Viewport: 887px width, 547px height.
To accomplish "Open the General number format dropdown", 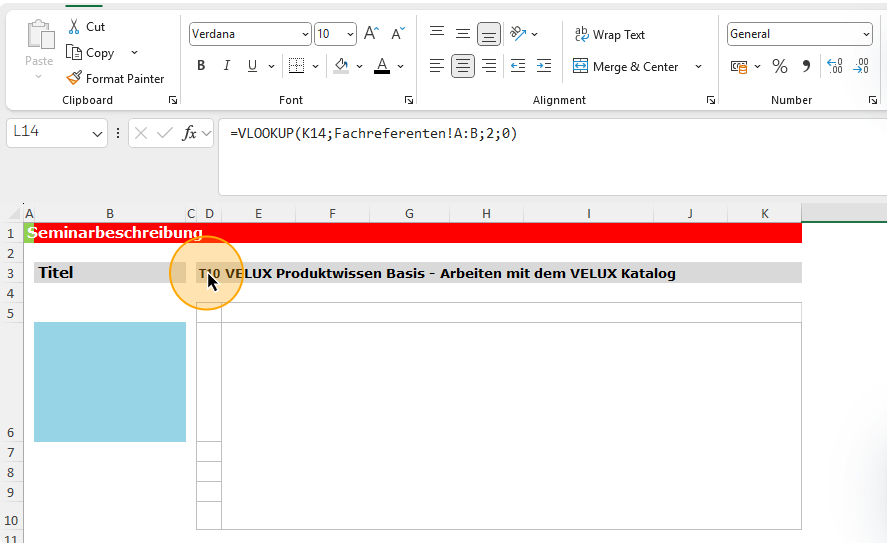I will pos(866,35).
